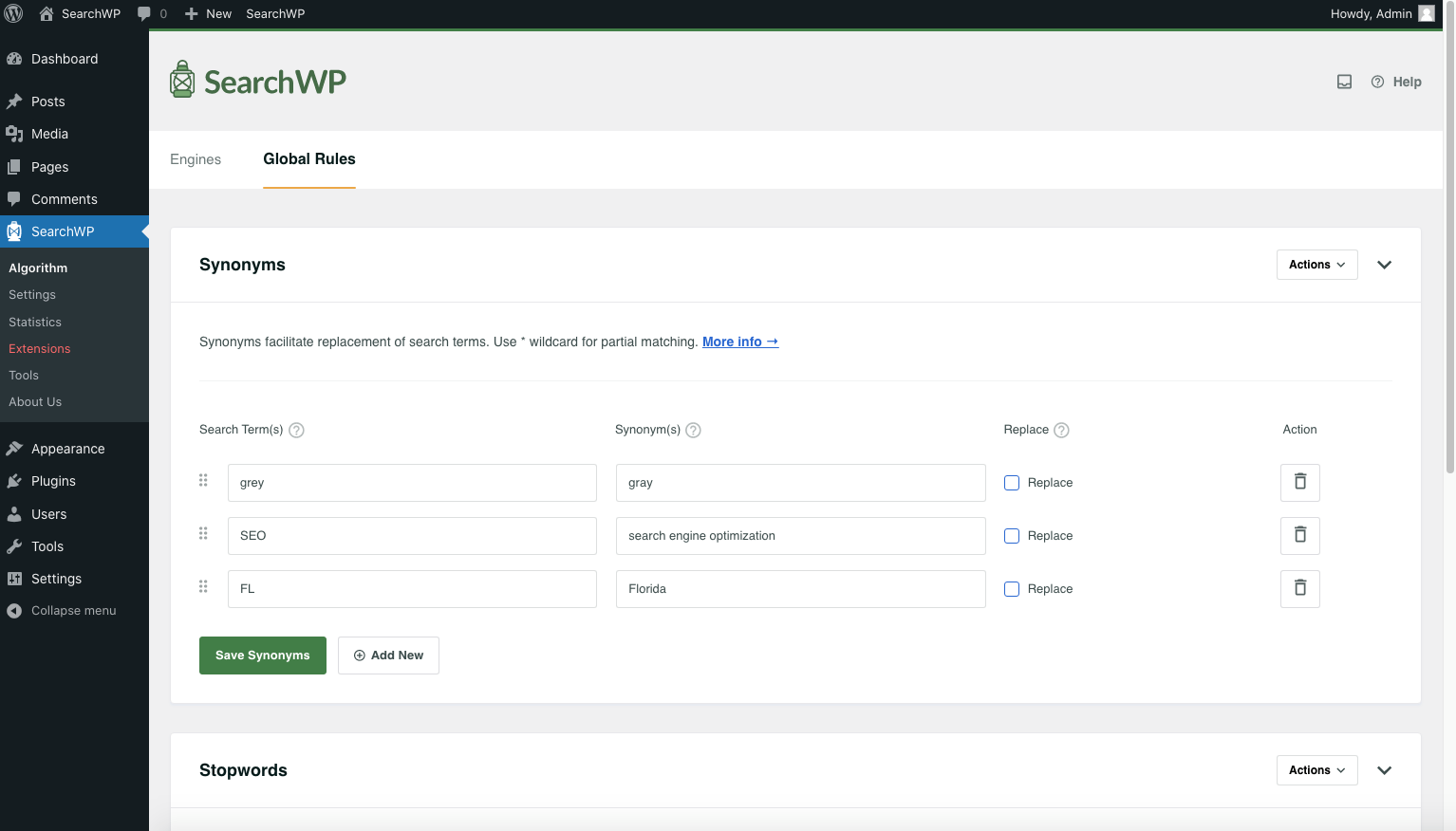Screen dimensions: 1456x831
Task: Click the WordPress logo in the admin bar
Action: (13, 13)
